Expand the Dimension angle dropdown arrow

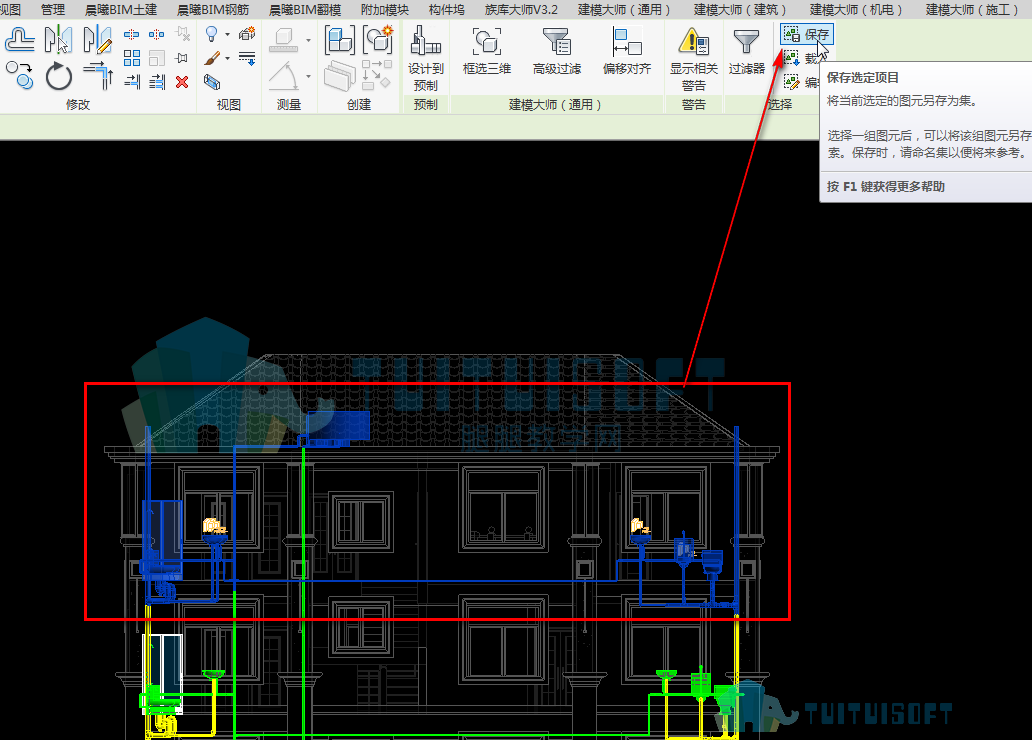coord(308,76)
